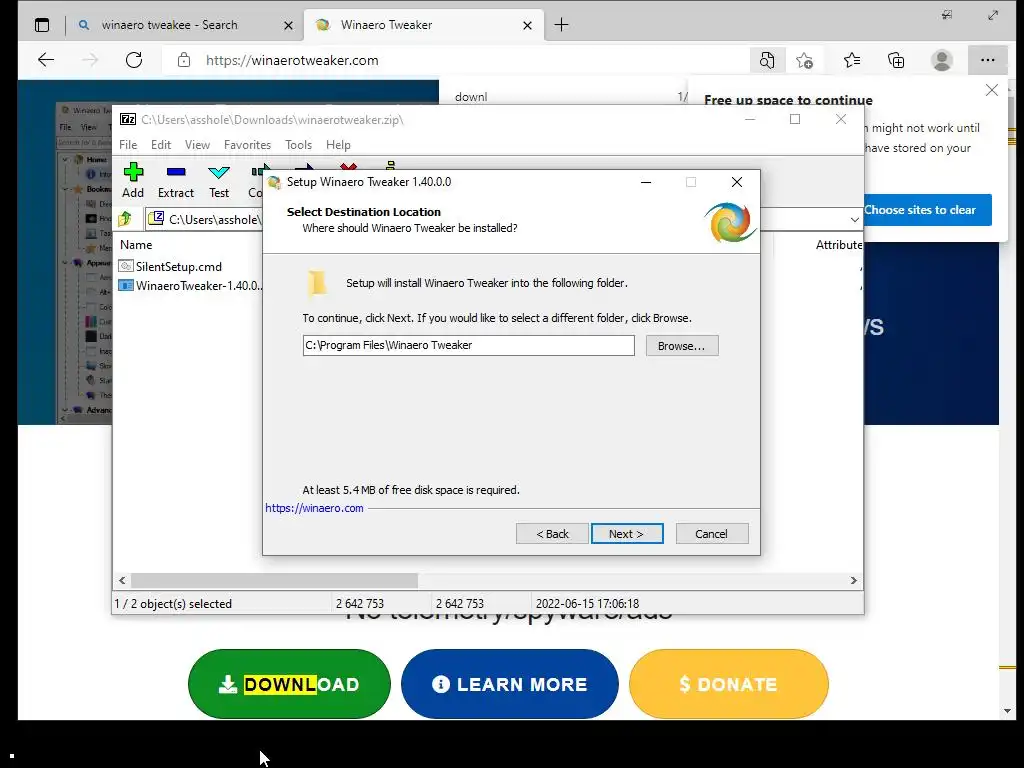Close the Winaero Tweaker browser tab
1024x768 pixels.
click(528, 25)
